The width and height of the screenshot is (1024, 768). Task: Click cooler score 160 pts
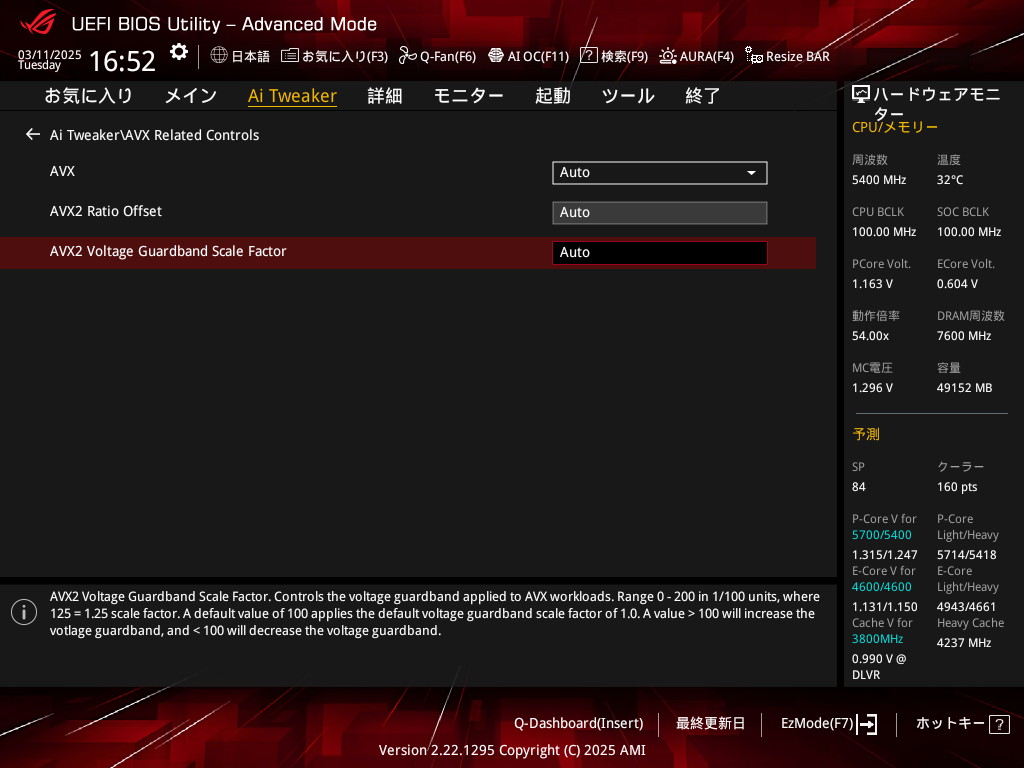point(957,487)
